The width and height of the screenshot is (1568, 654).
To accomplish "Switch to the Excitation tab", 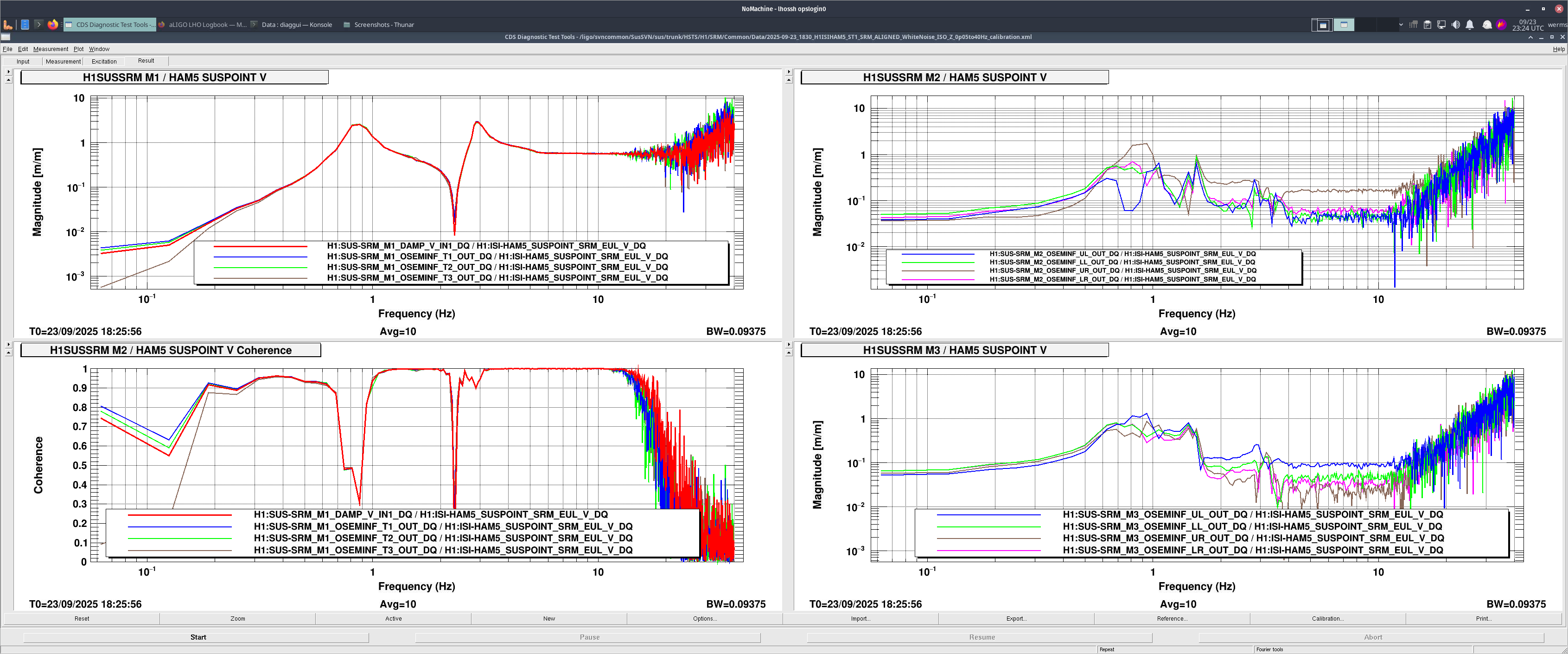I will tap(104, 62).
